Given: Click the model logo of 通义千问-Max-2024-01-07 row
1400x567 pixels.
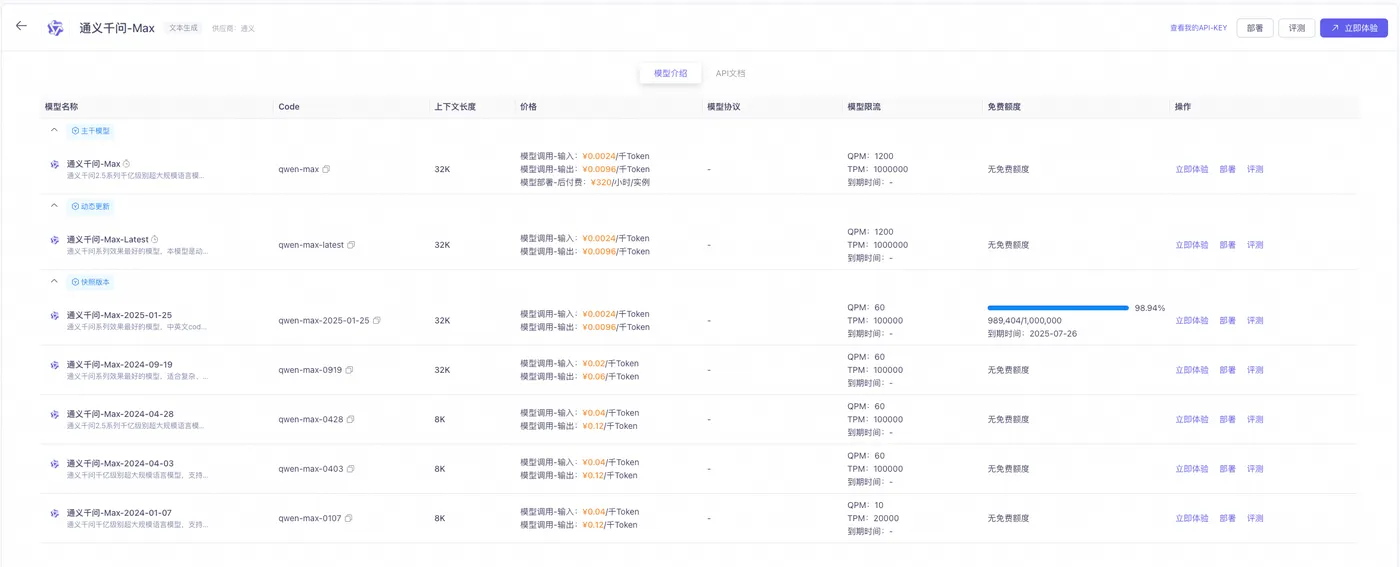Looking at the screenshot, I should 55,513.
